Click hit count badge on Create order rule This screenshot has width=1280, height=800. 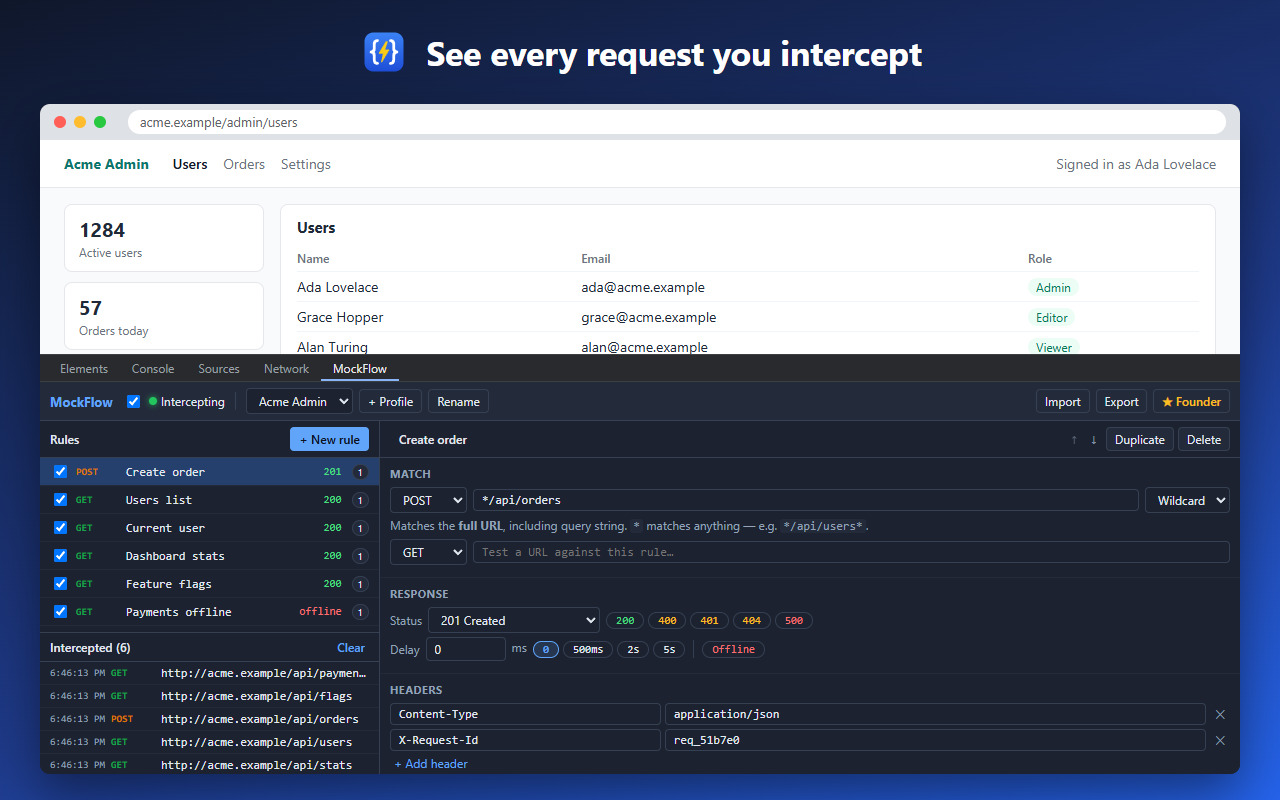(360, 472)
